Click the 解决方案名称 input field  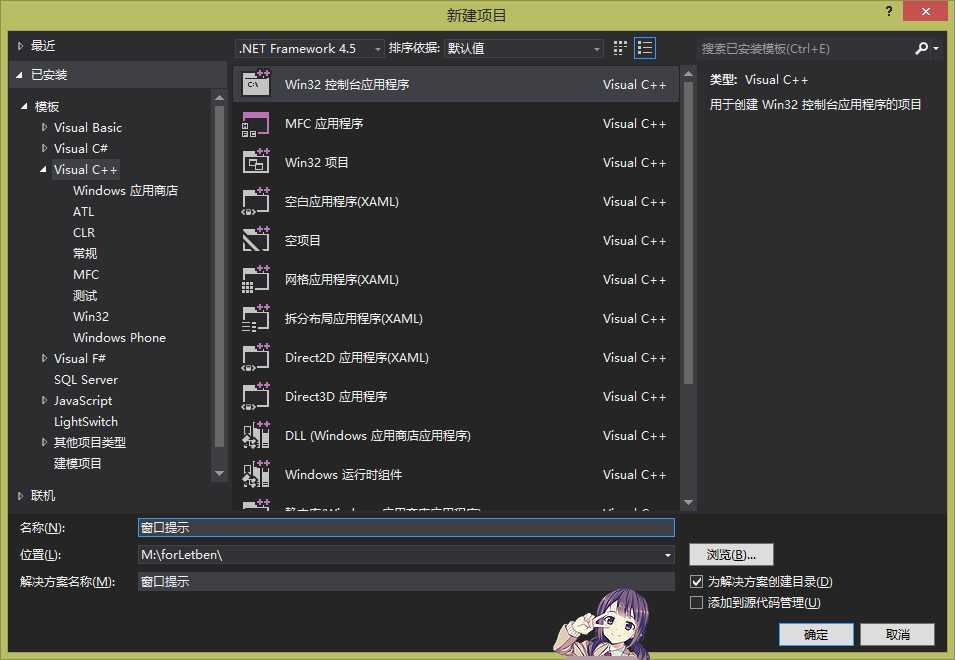[x=406, y=581]
